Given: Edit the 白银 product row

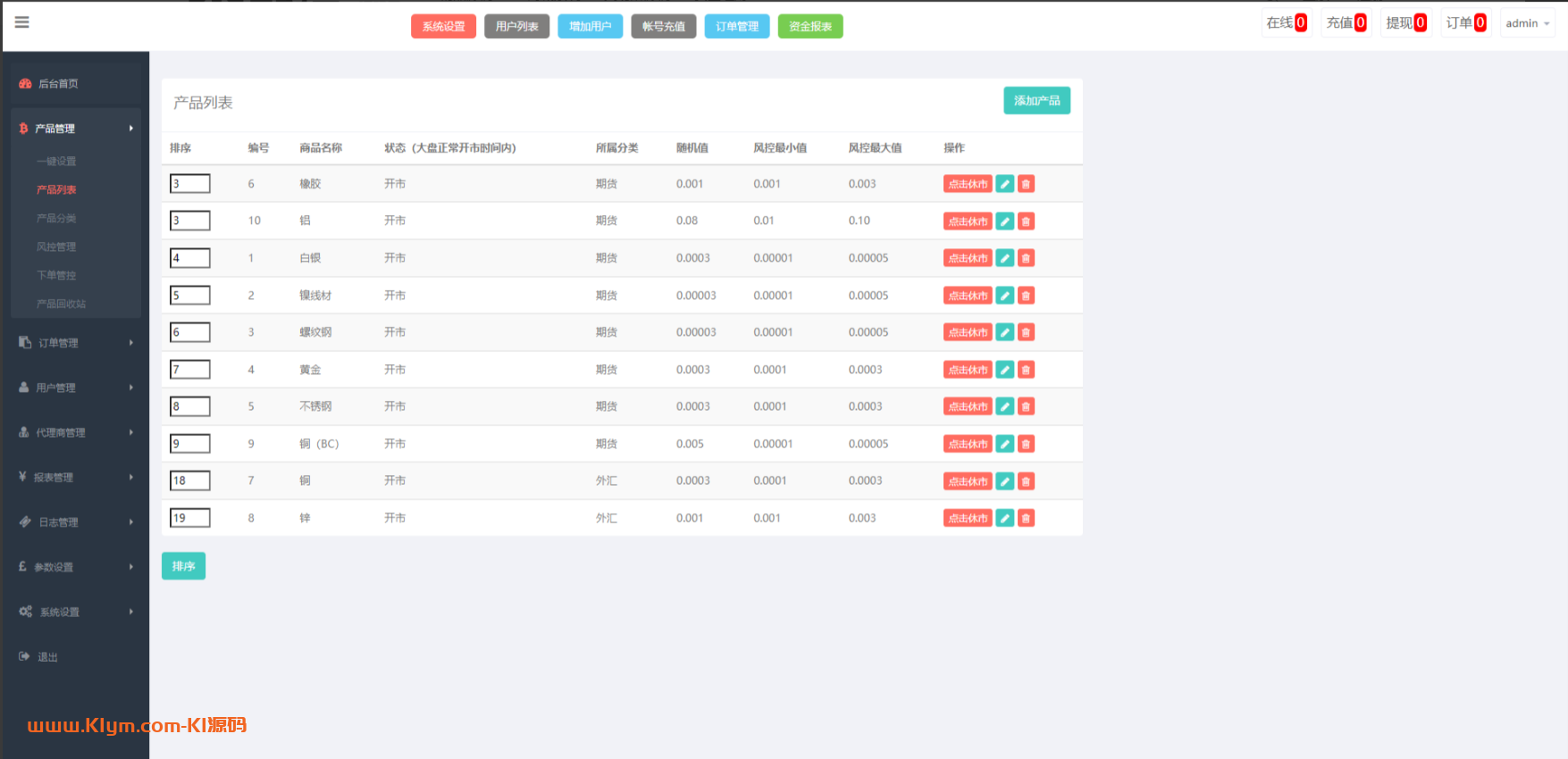Looking at the screenshot, I should tap(1005, 258).
